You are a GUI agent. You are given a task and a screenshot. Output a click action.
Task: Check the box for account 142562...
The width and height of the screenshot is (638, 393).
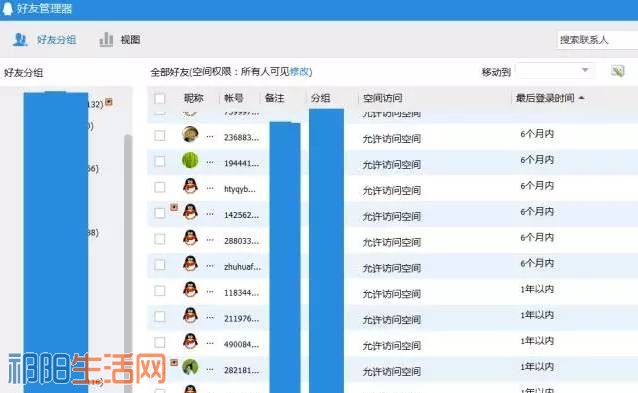pos(160,213)
